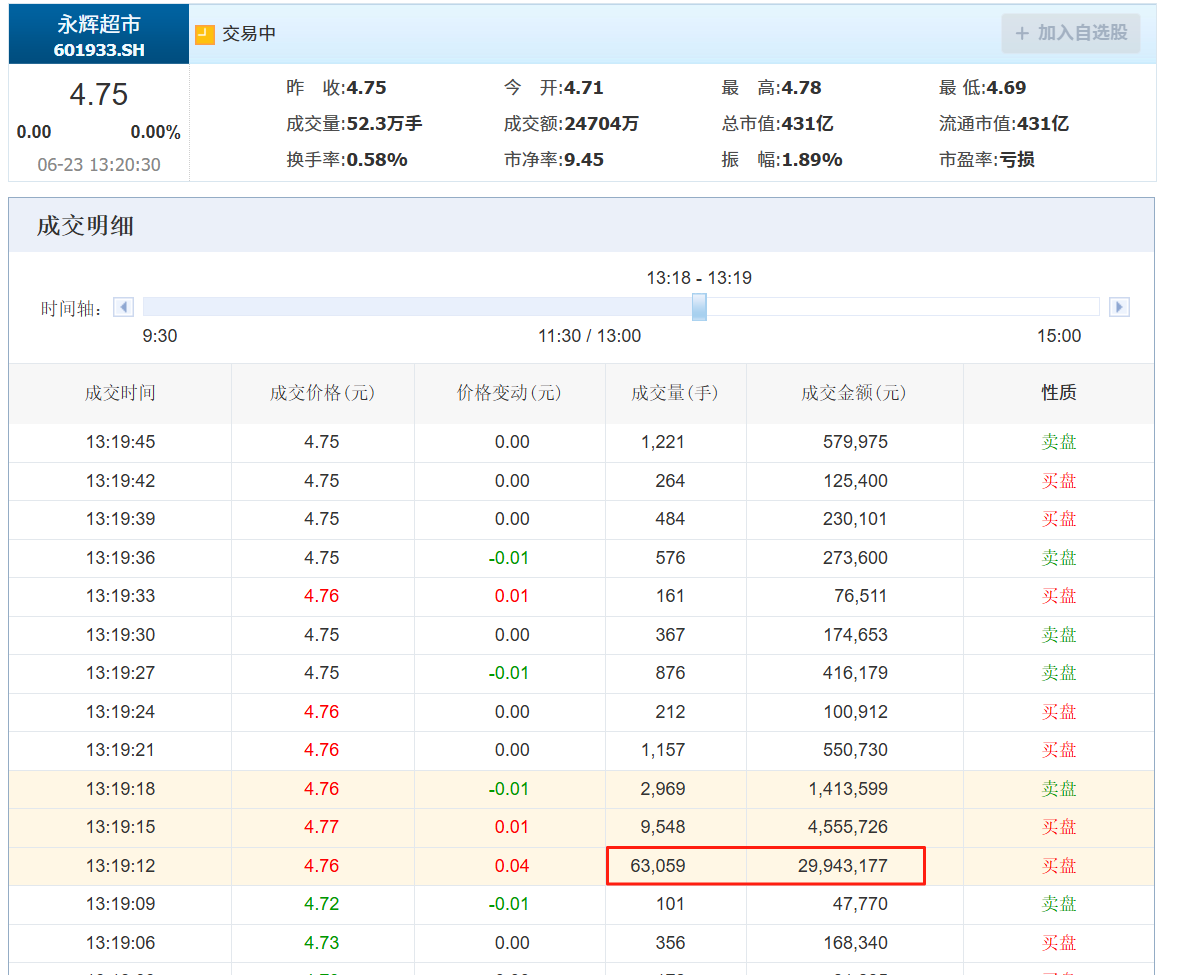Screen dimensions: 1199x975
Task: Click the 成交价格(元) column header
Action: click(322, 393)
